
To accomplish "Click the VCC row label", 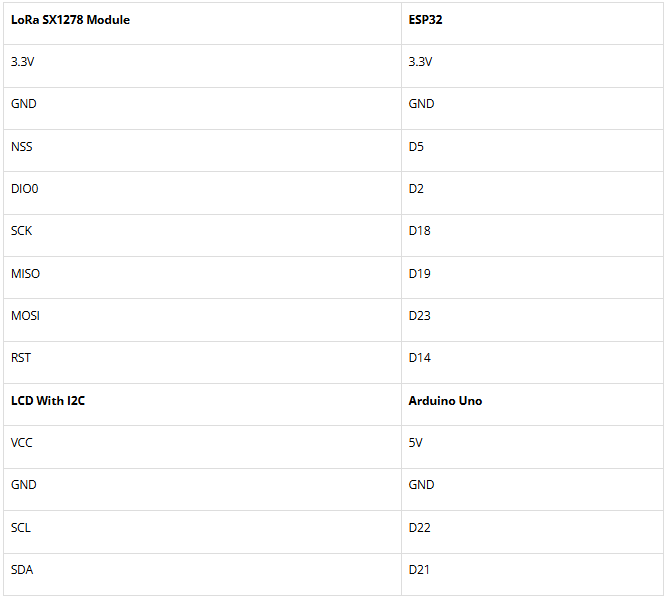I will click(22, 443).
